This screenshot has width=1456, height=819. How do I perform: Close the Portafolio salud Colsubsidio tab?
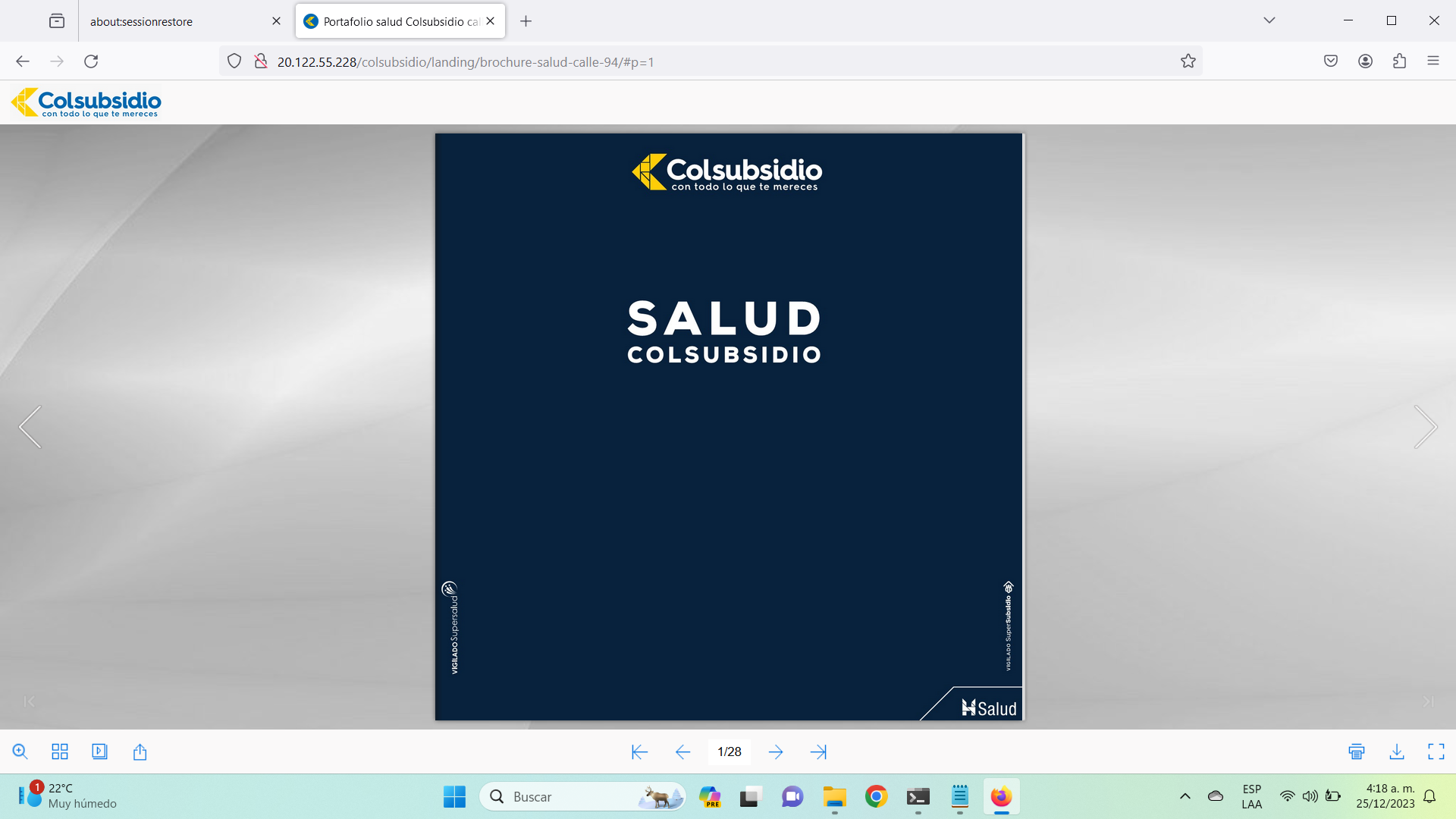pyautogui.click(x=491, y=21)
